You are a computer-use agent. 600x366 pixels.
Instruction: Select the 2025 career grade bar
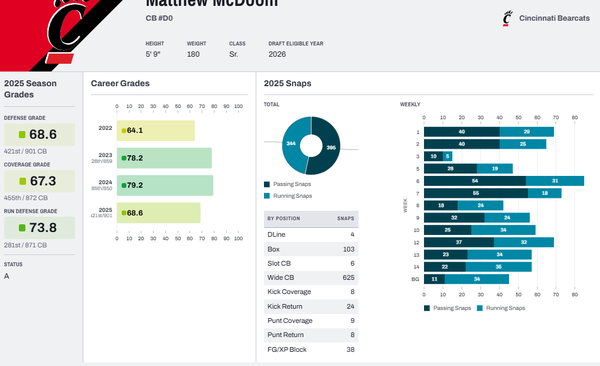[158, 213]
